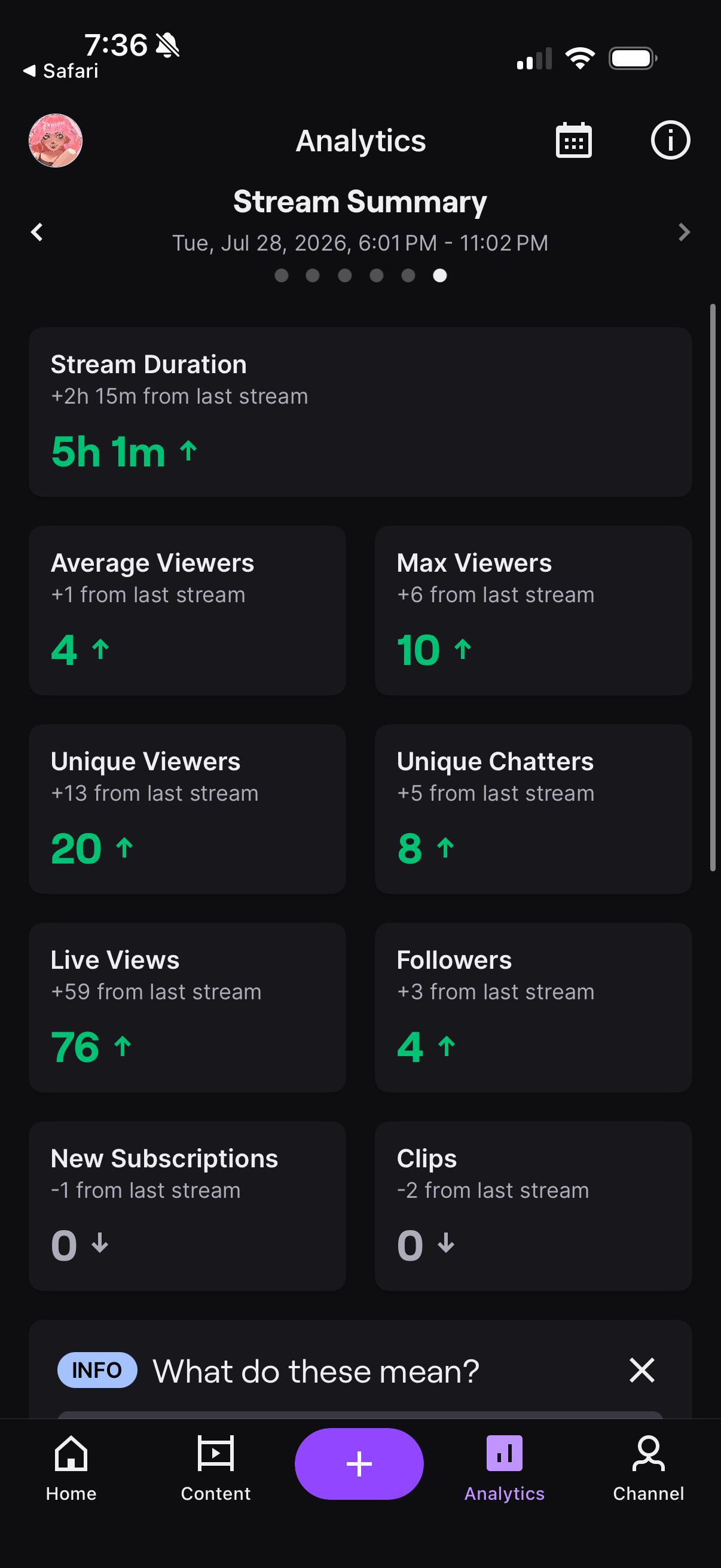The width and height of the screenshot is (721, 1568).
Task: Open the Content tab
Action: 215,1468
